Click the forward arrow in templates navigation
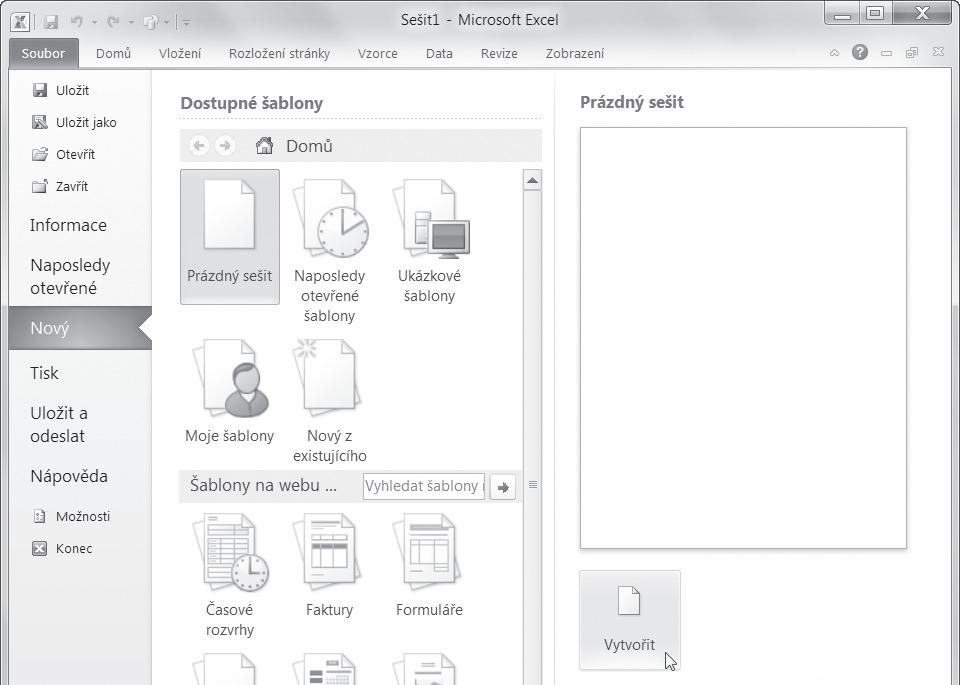Viewport: 960px width, 685px height. coord(225,146)
